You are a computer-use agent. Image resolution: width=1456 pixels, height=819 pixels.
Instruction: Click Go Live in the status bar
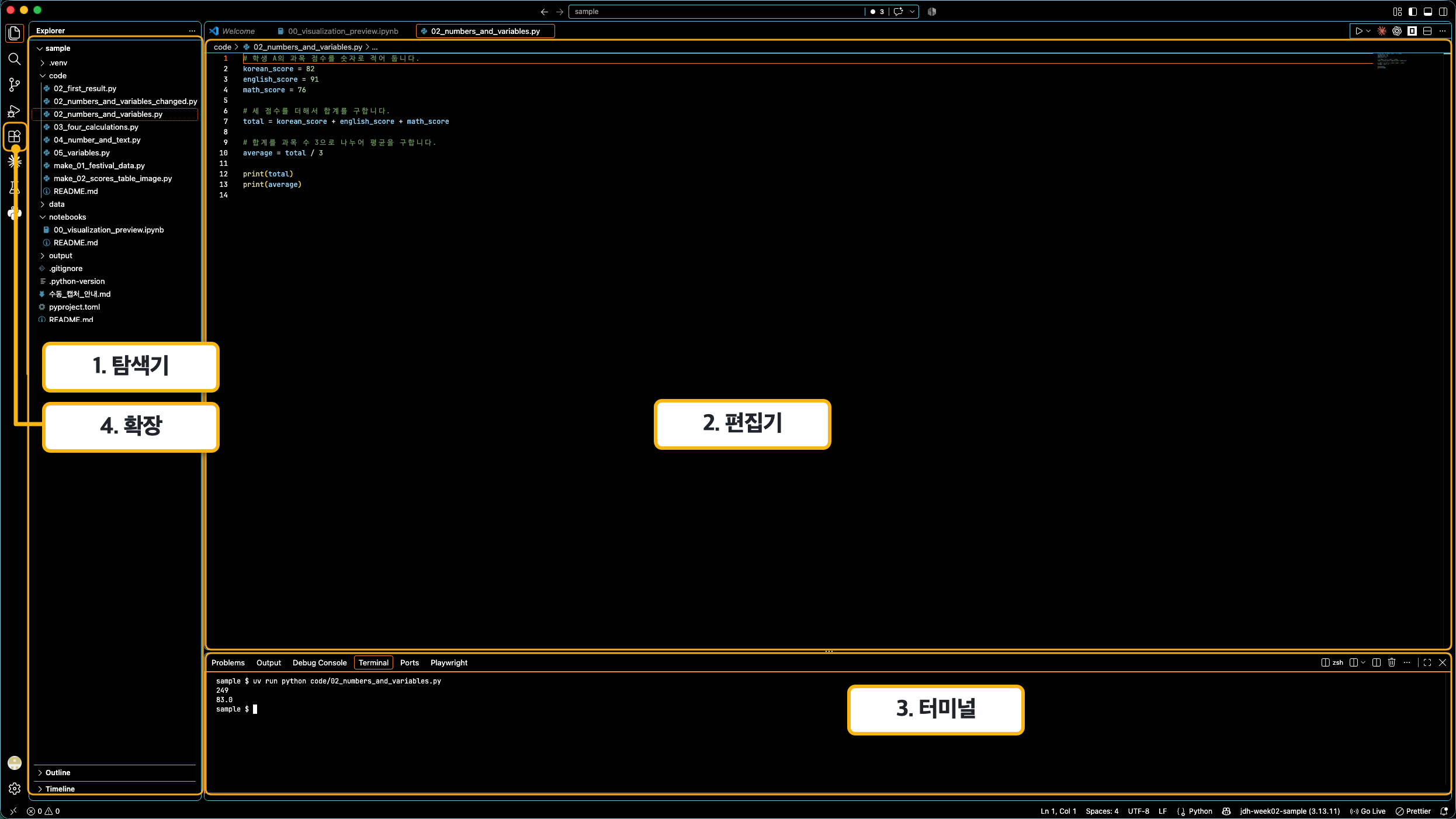point(1368,811)
